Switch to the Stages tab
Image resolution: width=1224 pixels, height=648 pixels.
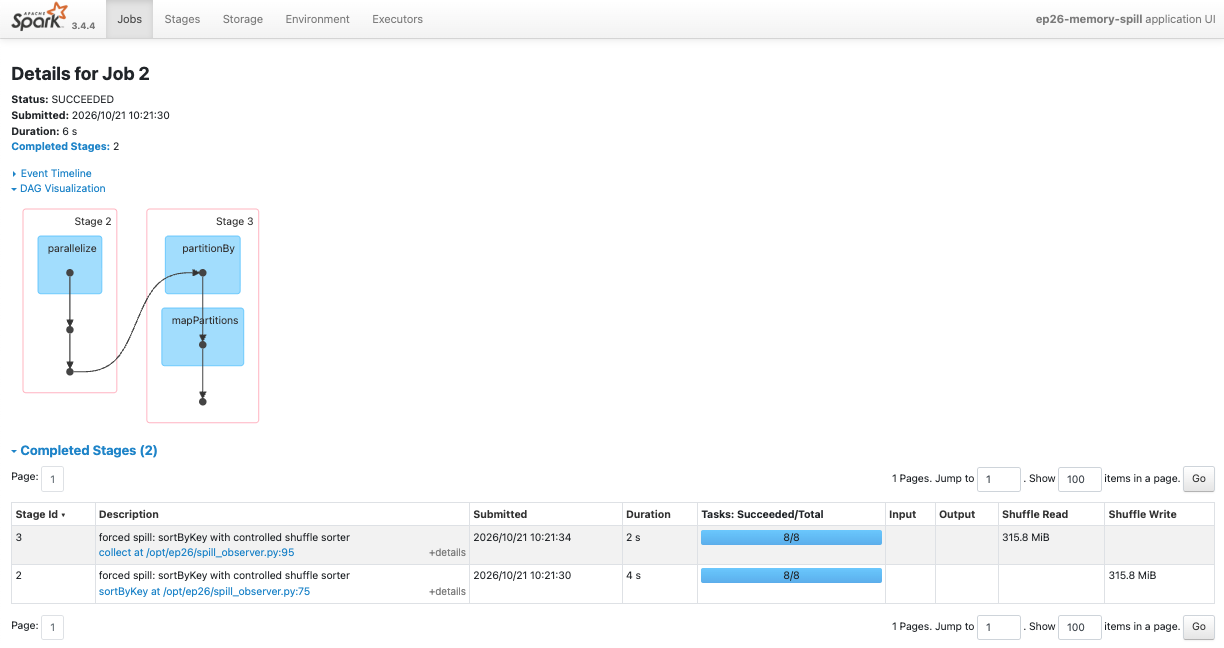(182, 19)
